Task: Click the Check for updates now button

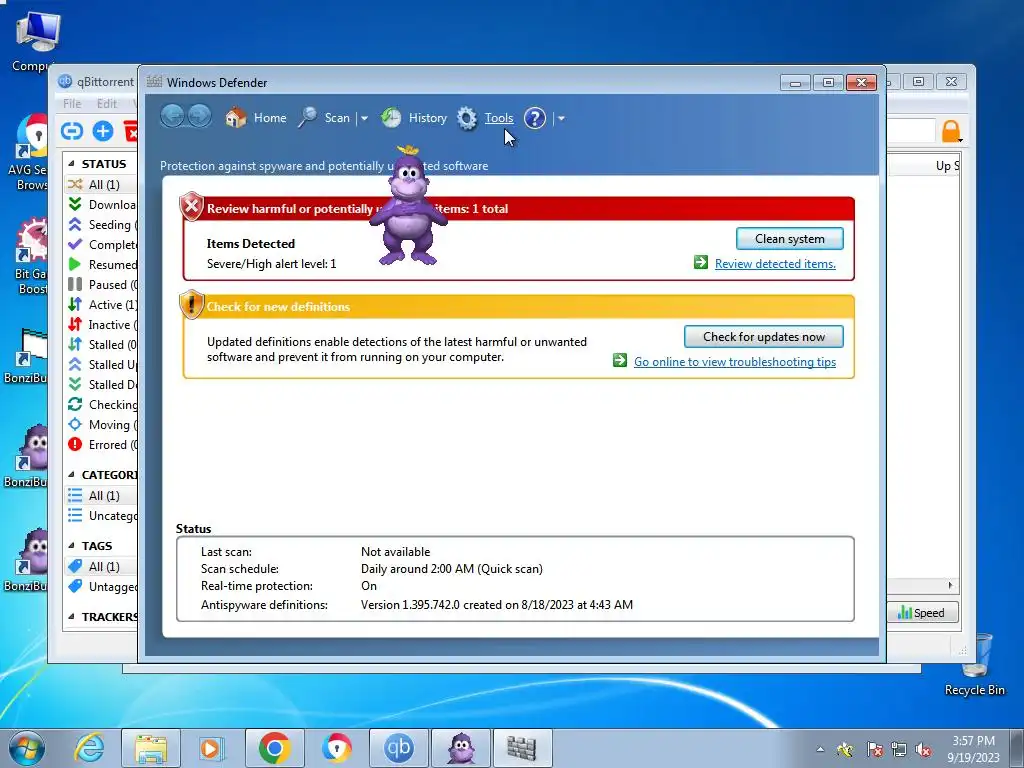Action: (x=763, y=337)
